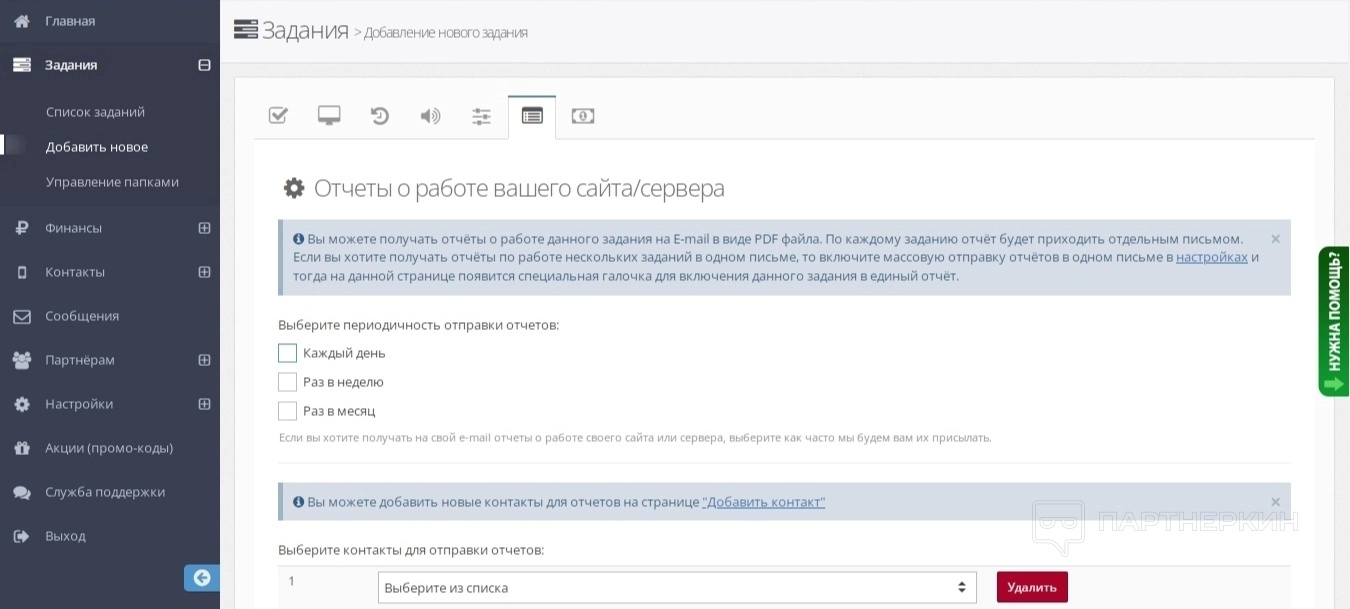Open the speaker notifications tab
The height and width of the screenshot is (609, 1350).
pos(430,116)
